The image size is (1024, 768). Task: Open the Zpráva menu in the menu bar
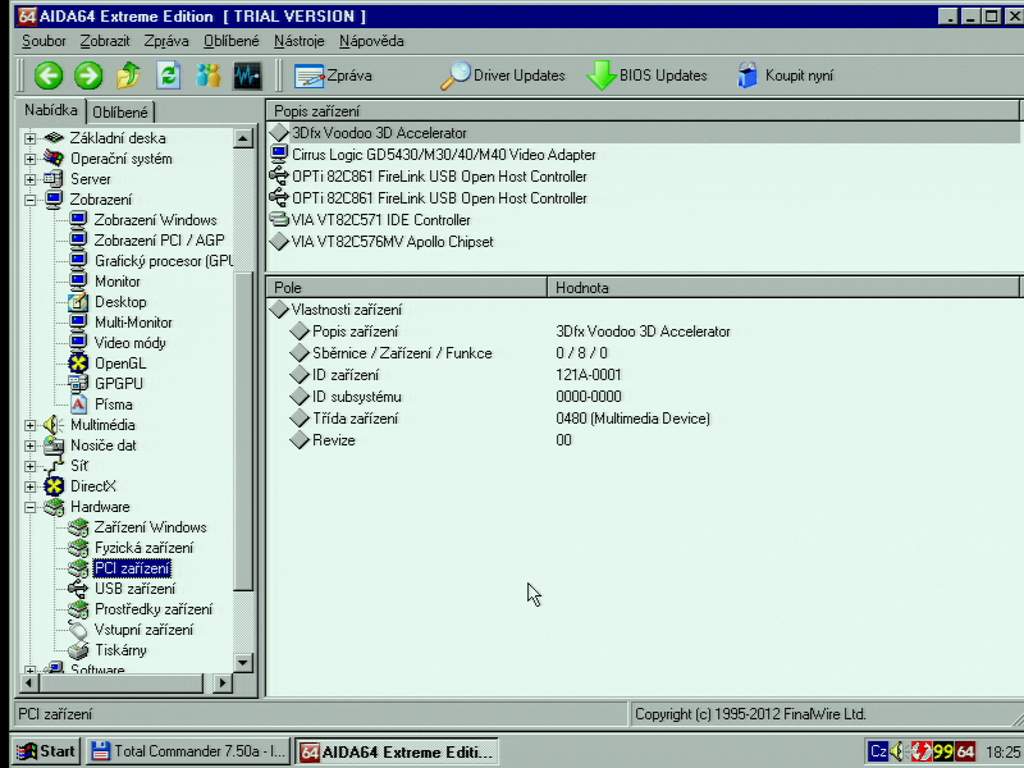pos(166,41)
